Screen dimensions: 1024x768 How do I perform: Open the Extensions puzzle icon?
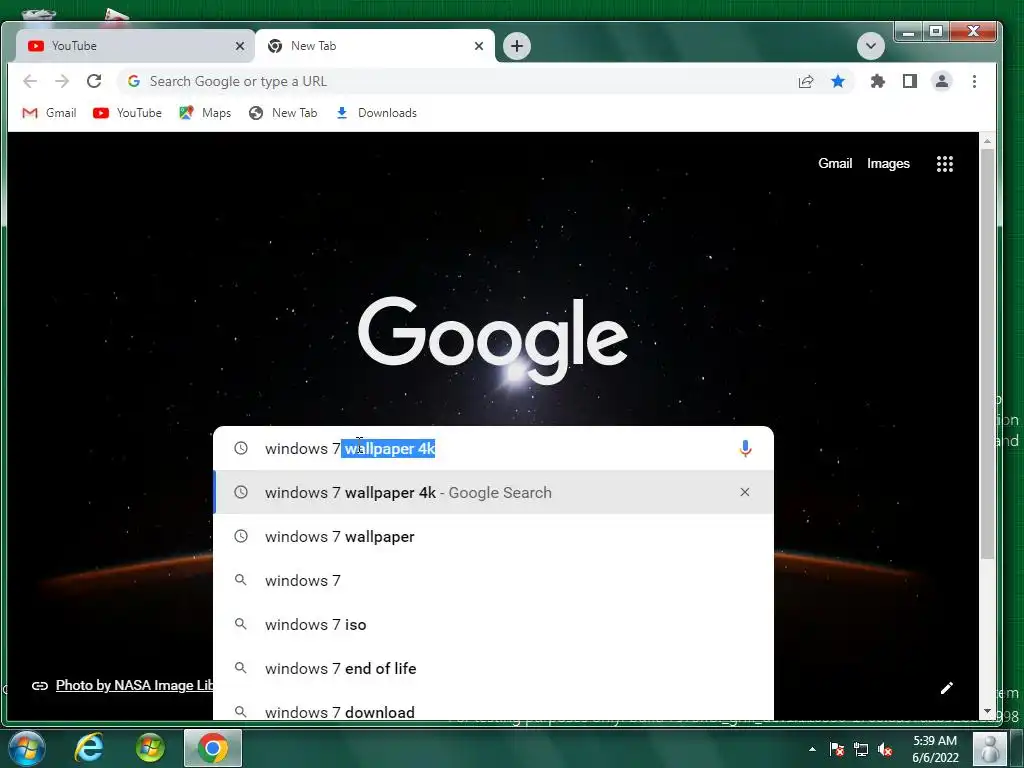[x=878, y=81]
